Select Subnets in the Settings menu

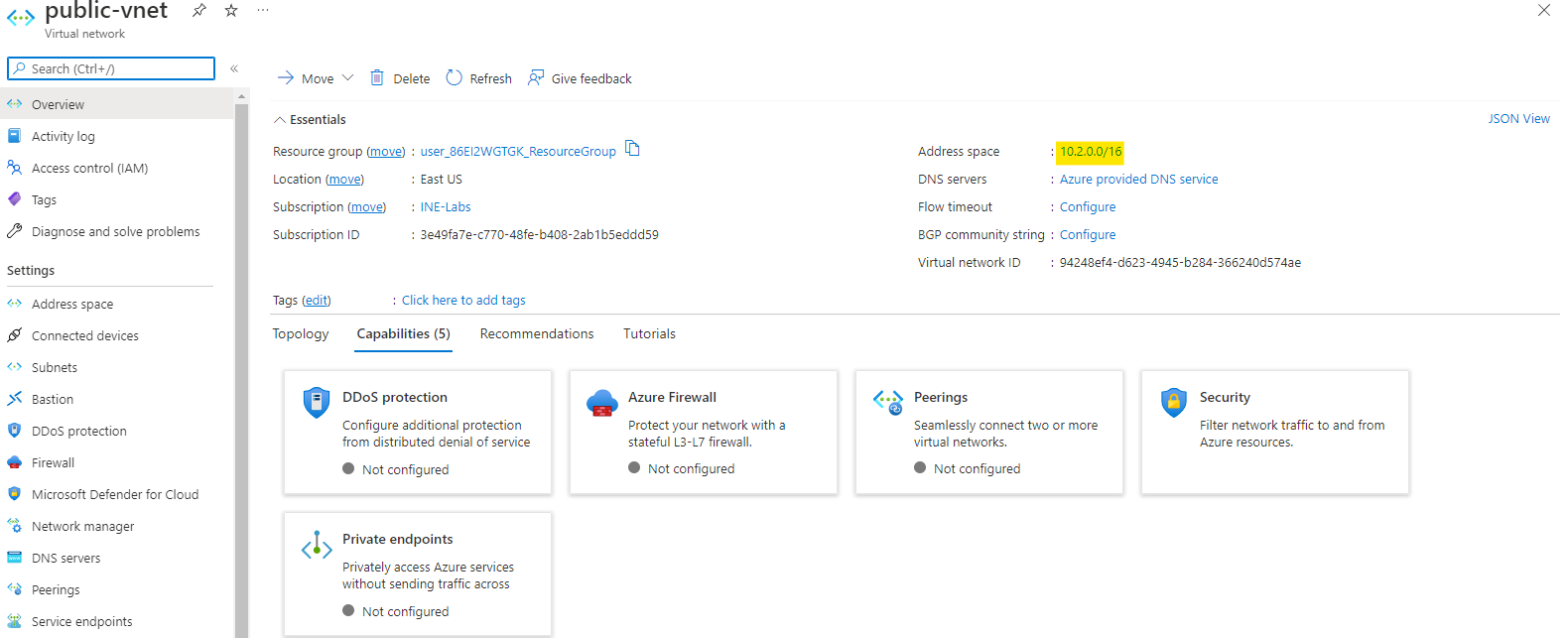[x=55, y=367]
